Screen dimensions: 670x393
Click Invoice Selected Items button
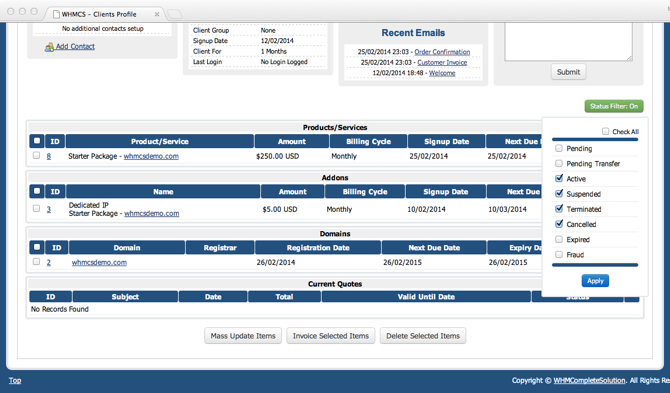[x=330, y=336]
